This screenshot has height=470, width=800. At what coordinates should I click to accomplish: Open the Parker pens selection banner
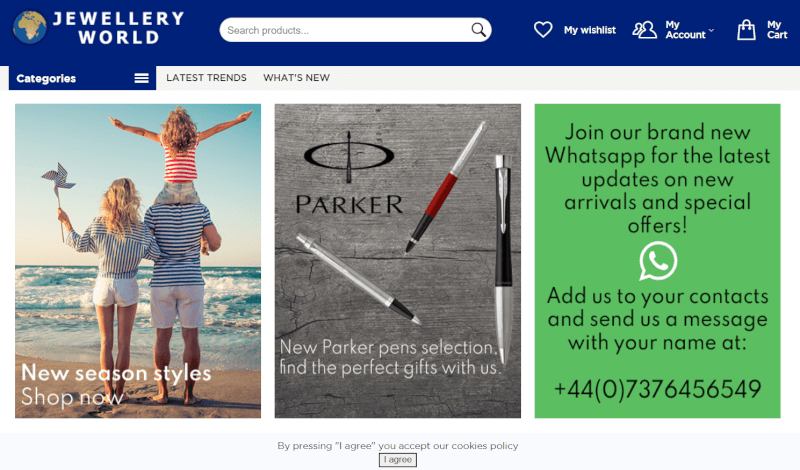[398, 261]
